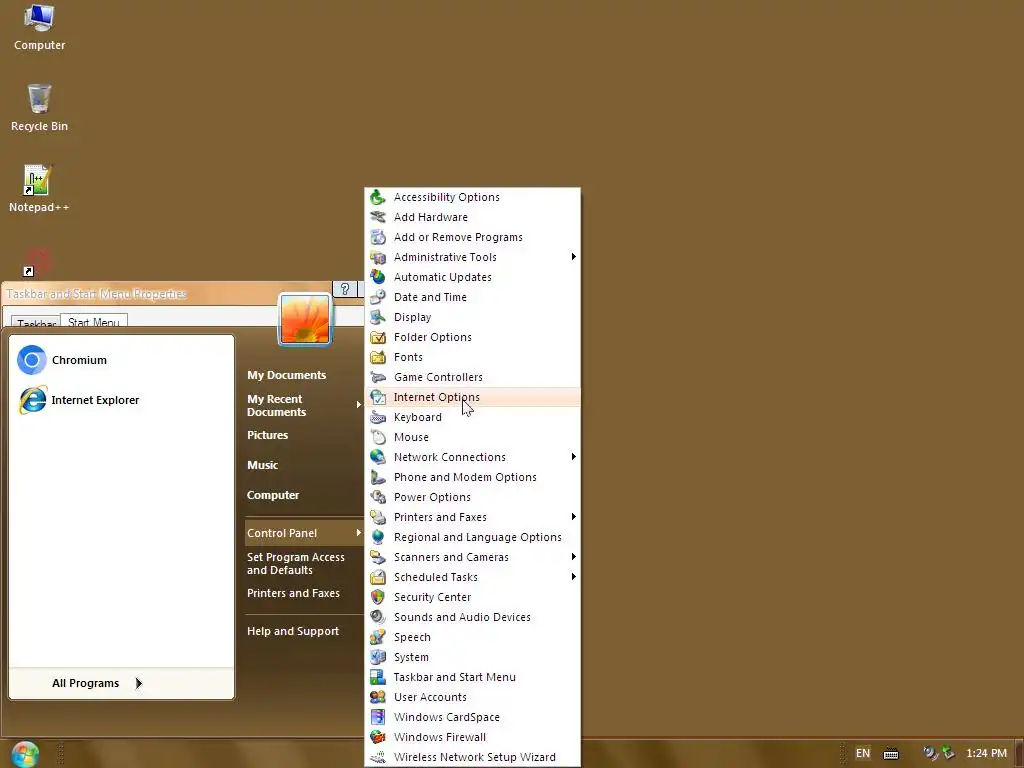Click the Speech icon
Viewport: 1024px width, 768px height.
[x=377, y=637]
